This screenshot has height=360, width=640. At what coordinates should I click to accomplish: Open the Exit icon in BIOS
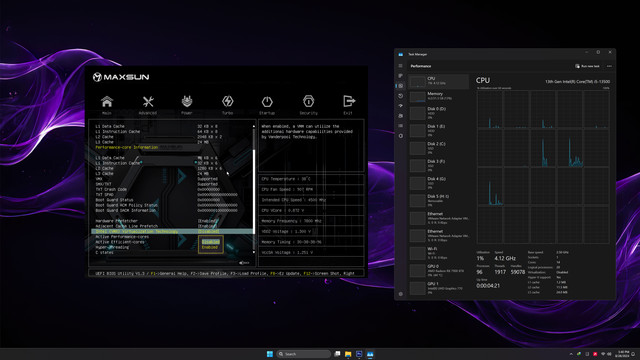pos(349,101)
